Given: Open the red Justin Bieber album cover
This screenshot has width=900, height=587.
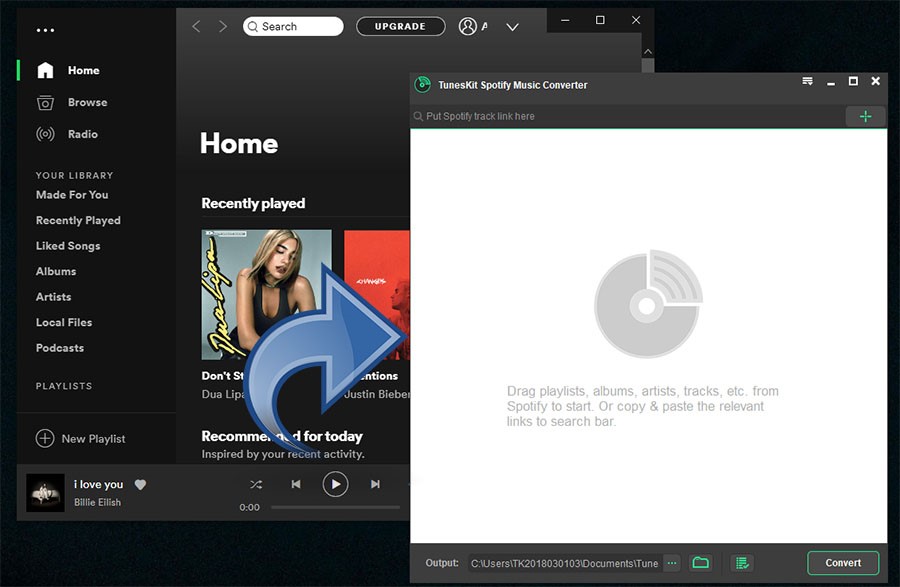Looking at the screenshot, I should (377, 294).
